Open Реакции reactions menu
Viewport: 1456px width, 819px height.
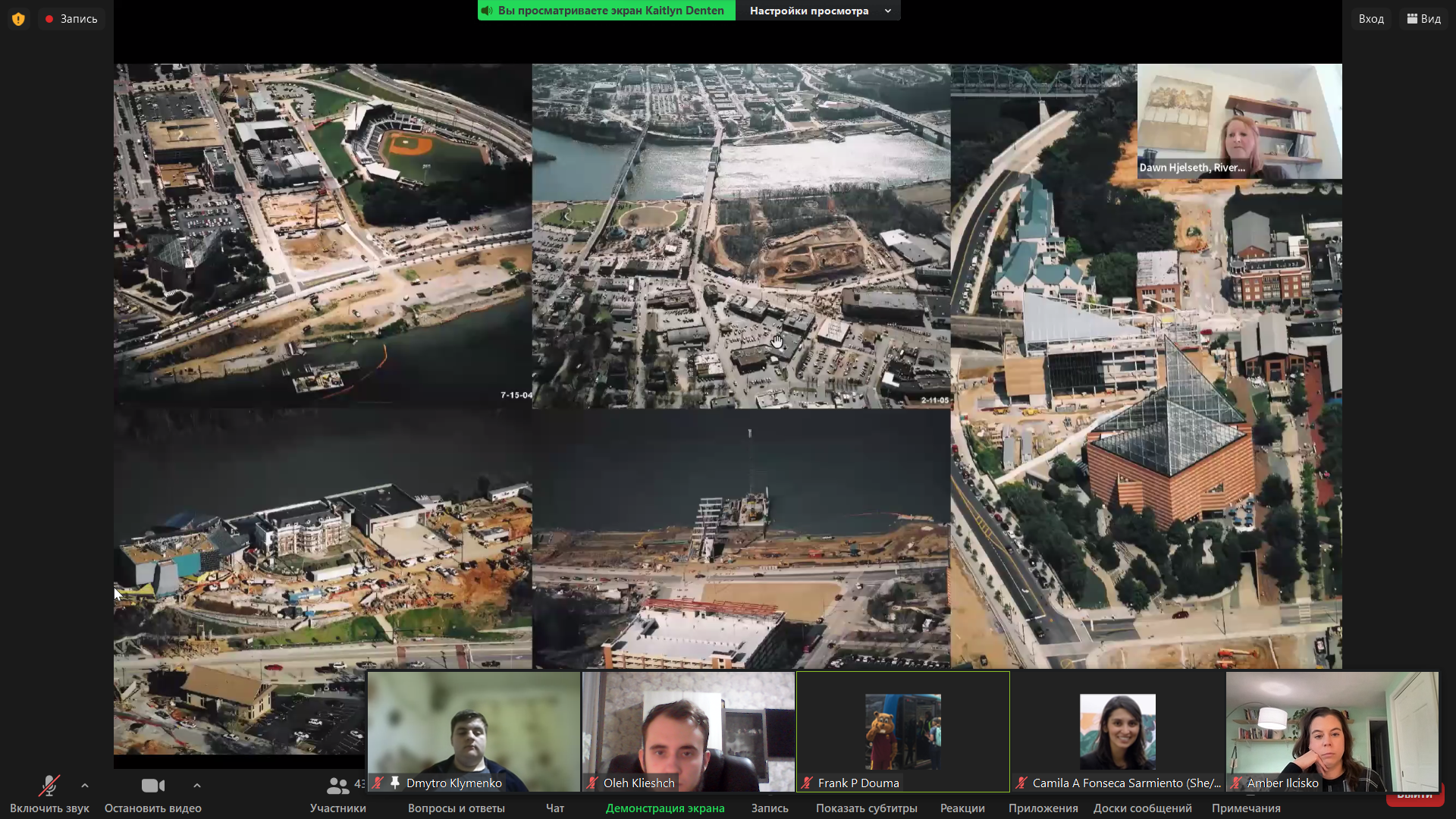[962, 808]
